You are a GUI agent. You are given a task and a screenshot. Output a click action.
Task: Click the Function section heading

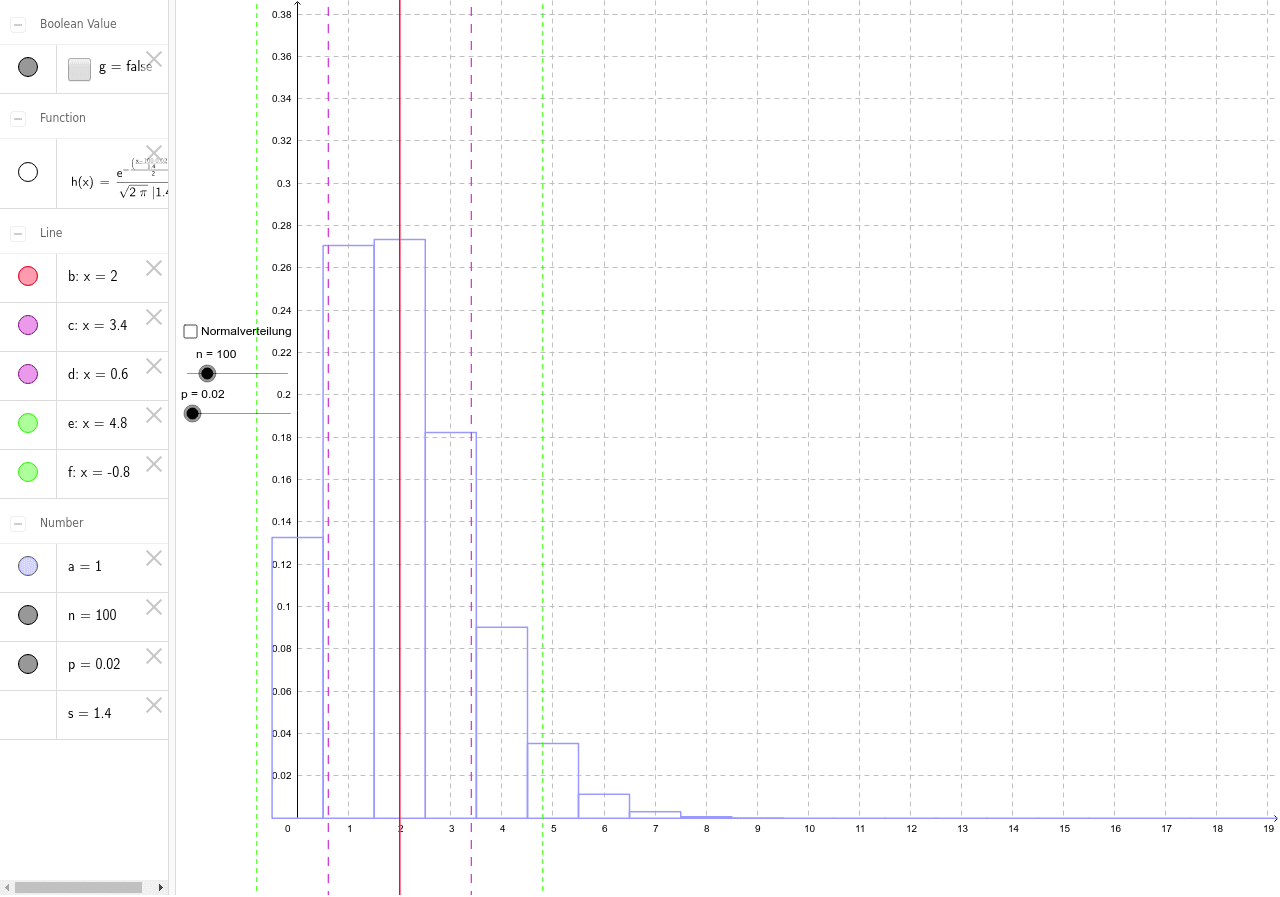[x=63, y=118]
